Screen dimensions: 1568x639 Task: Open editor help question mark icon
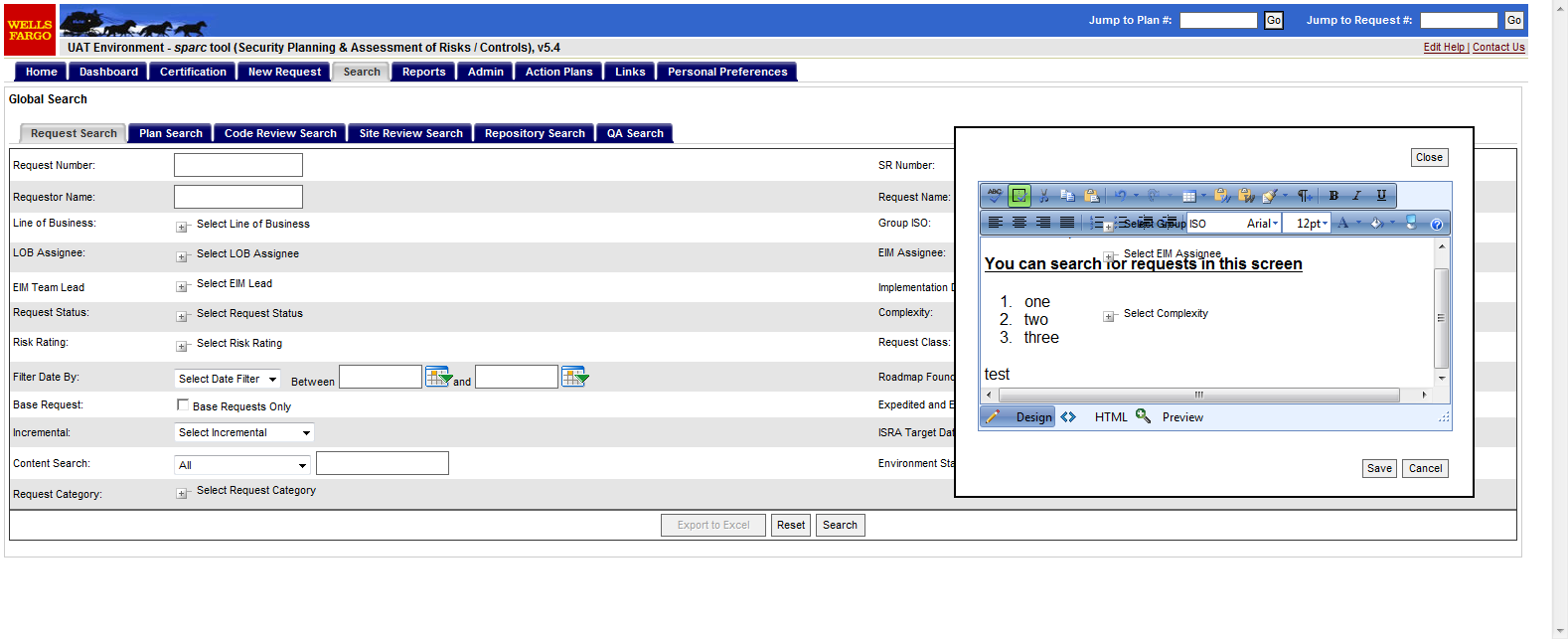point(1437,225)
